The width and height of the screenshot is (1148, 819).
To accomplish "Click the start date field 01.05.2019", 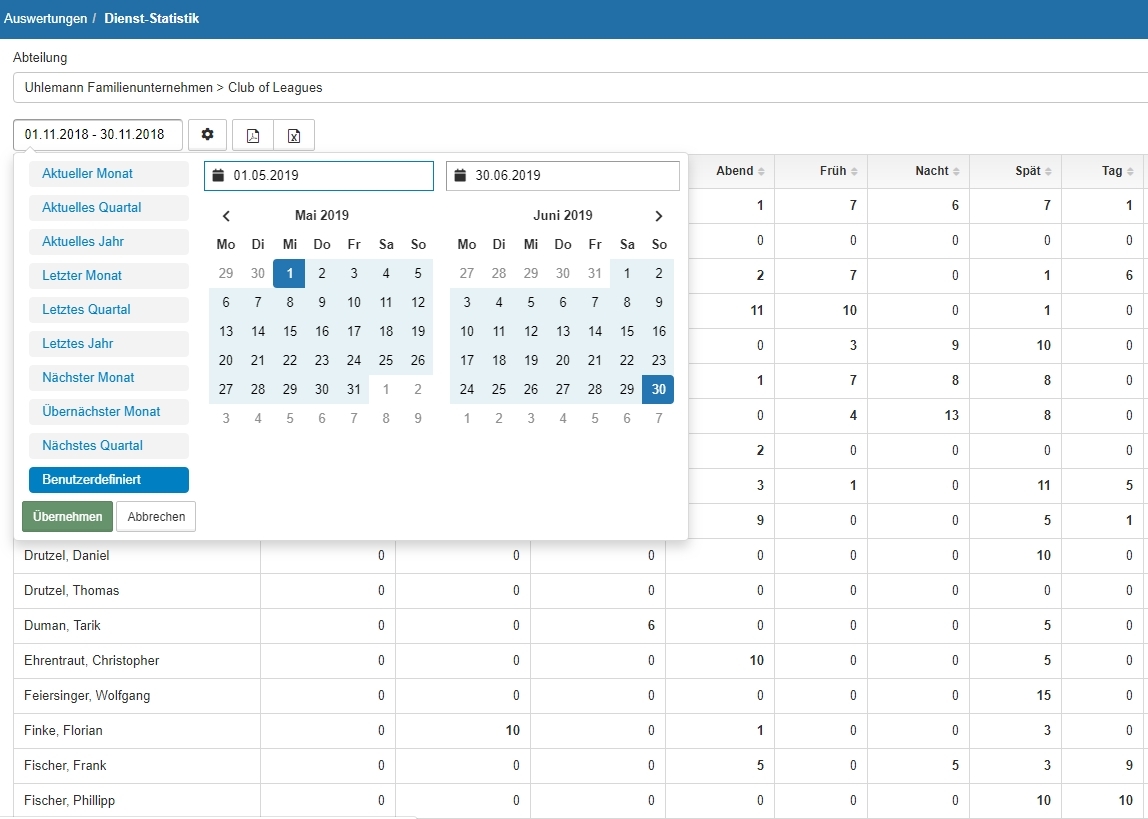I will [x=319, y=176].
